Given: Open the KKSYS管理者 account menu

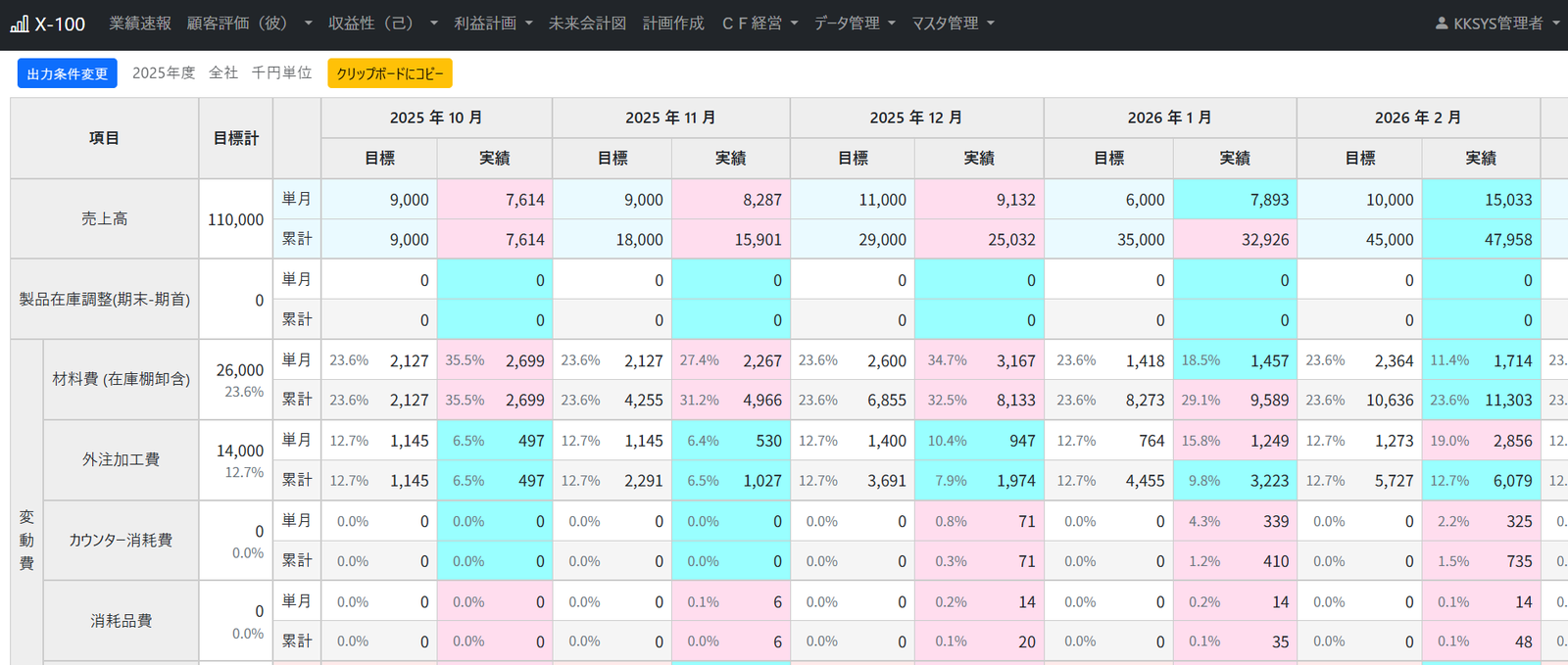Looking at the screenshot, I should tap(1497, 24).
